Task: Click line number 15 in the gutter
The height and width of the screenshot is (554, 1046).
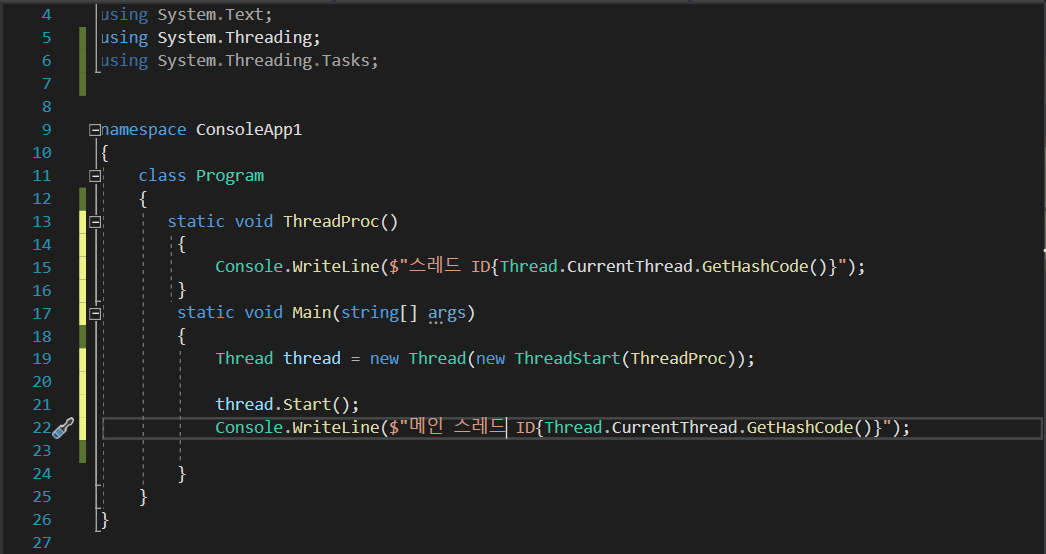Action: pyautogui.click(x=42, y=268)
